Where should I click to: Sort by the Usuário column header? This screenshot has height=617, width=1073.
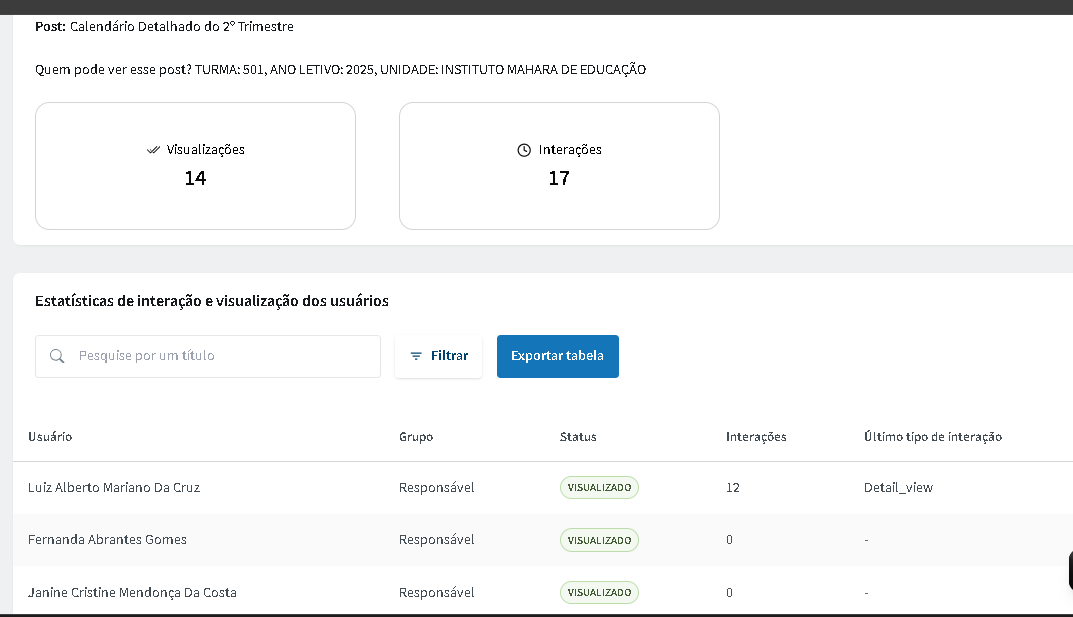50,436
